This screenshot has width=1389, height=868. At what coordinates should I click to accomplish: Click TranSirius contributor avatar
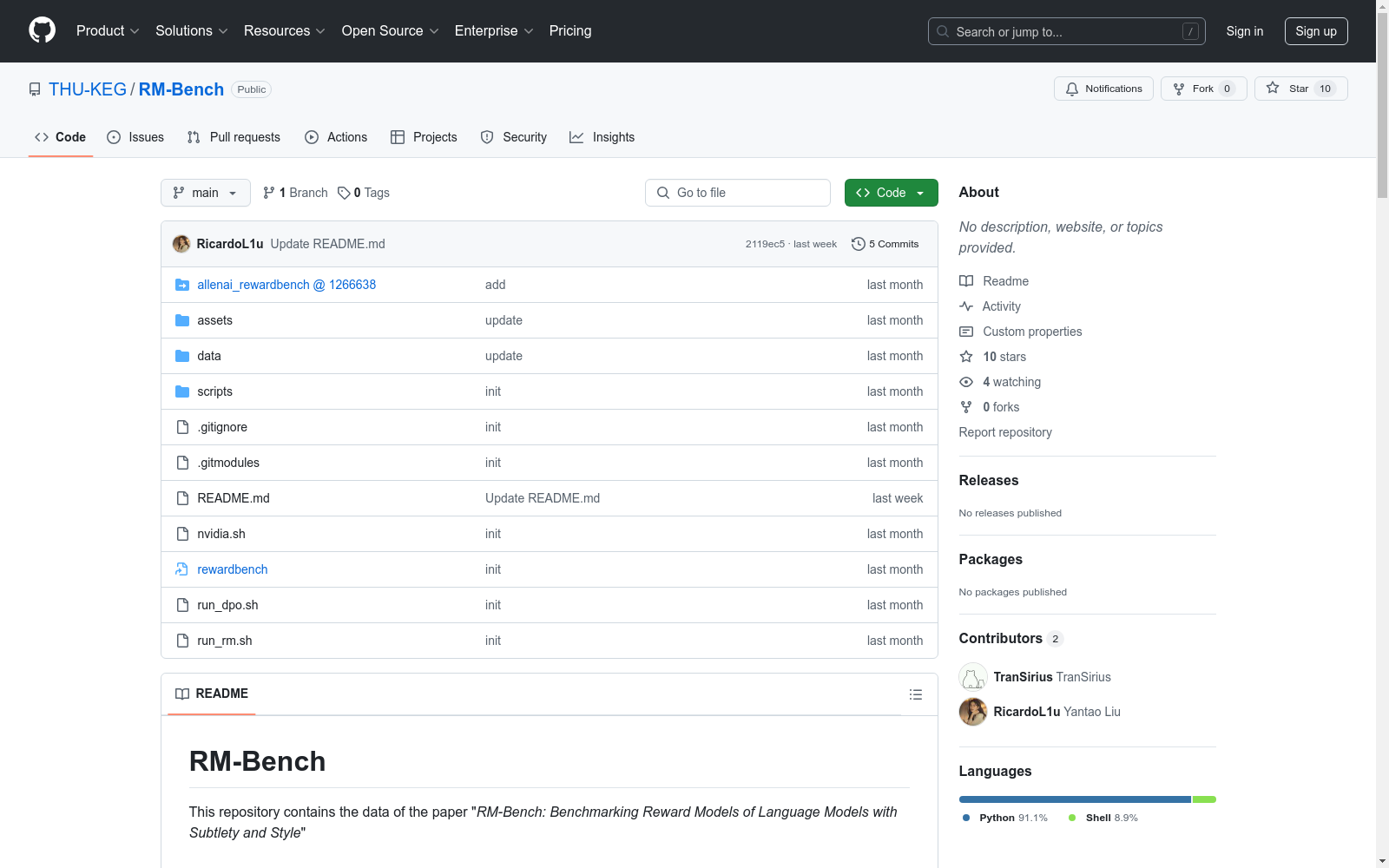[x=973, y=677]
